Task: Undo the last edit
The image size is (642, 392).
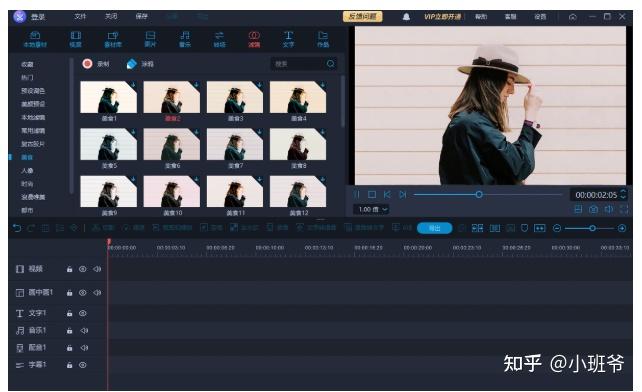Action: [x=17, y=228]
